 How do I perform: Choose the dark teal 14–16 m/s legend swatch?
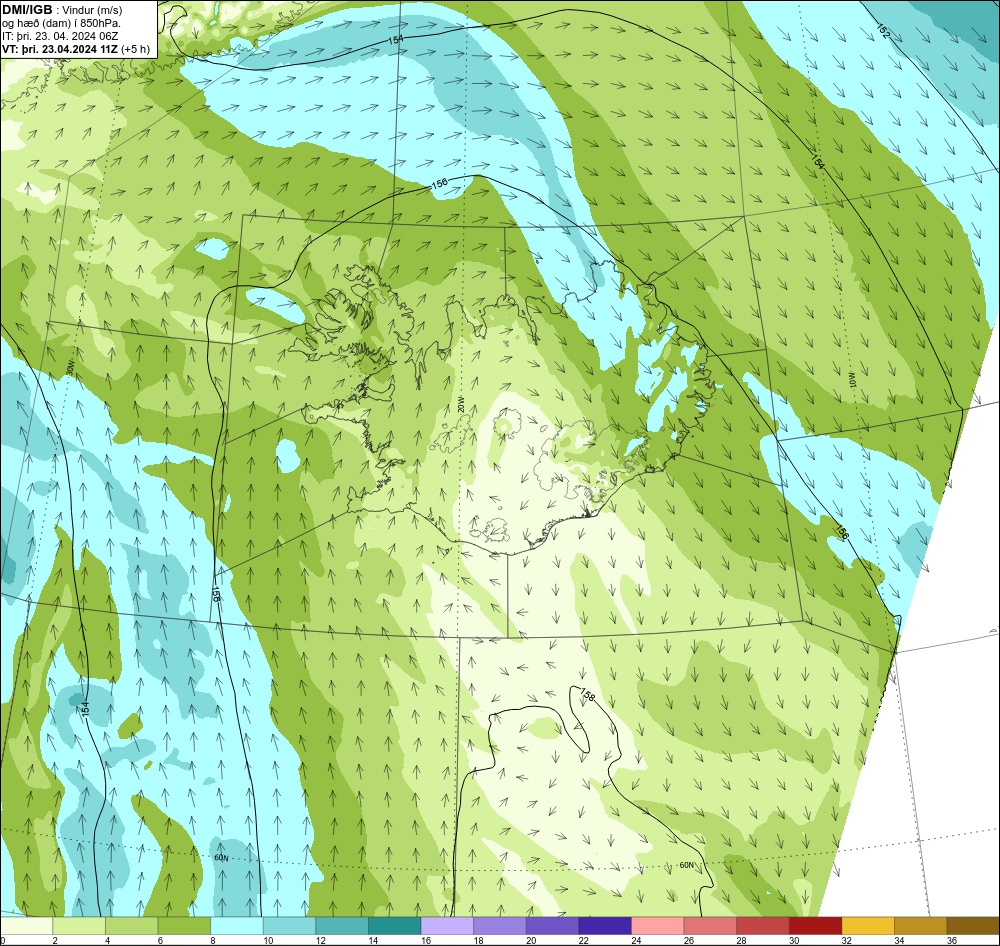(x=395, y=926)
